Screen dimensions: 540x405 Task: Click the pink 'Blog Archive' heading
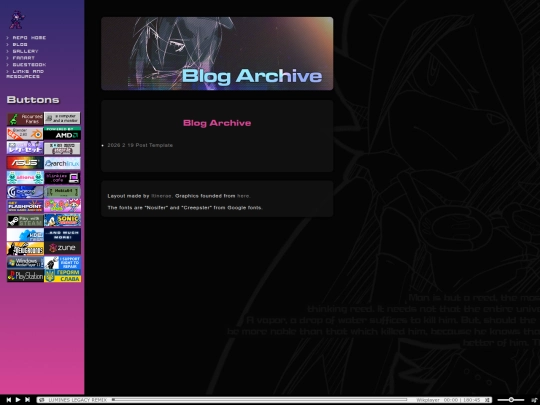click(x=217, y=123)
